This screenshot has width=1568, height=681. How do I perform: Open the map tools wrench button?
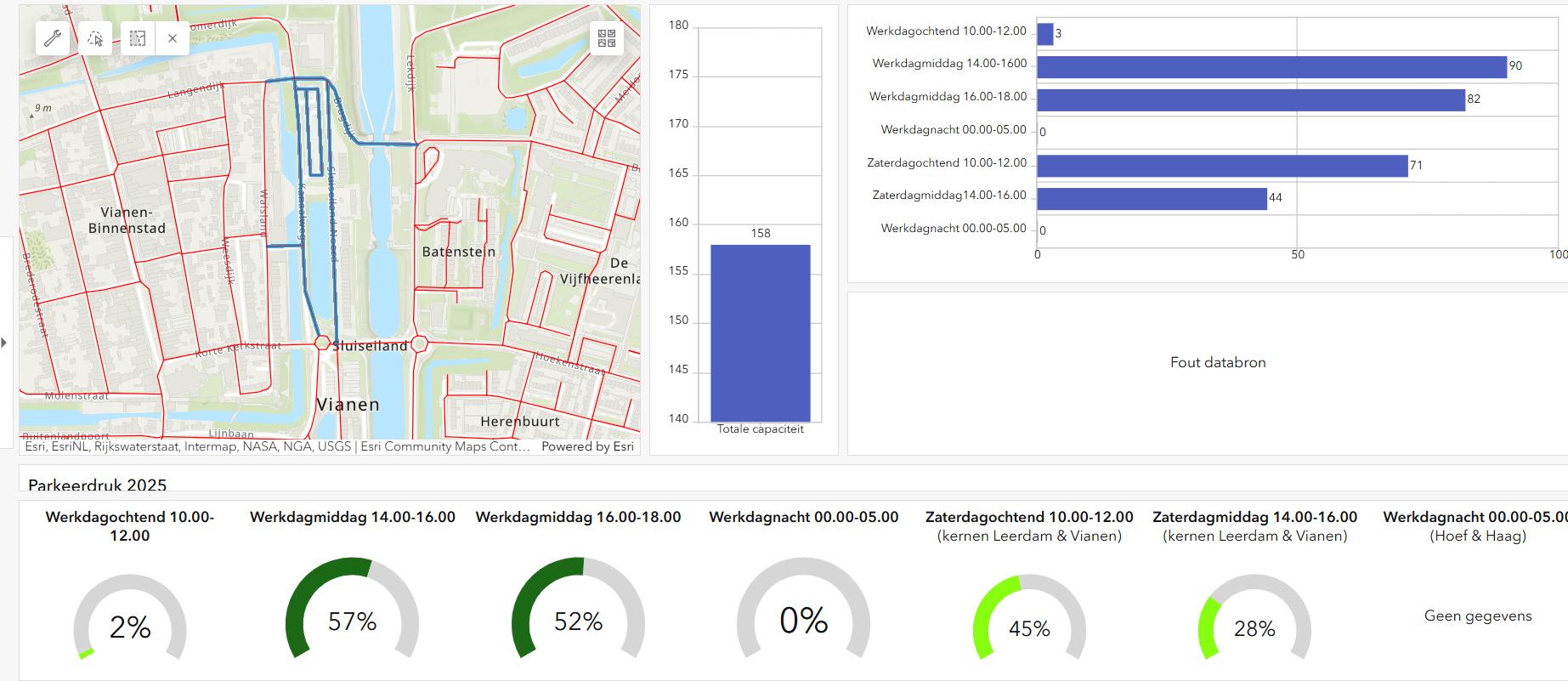click(53, 38)
